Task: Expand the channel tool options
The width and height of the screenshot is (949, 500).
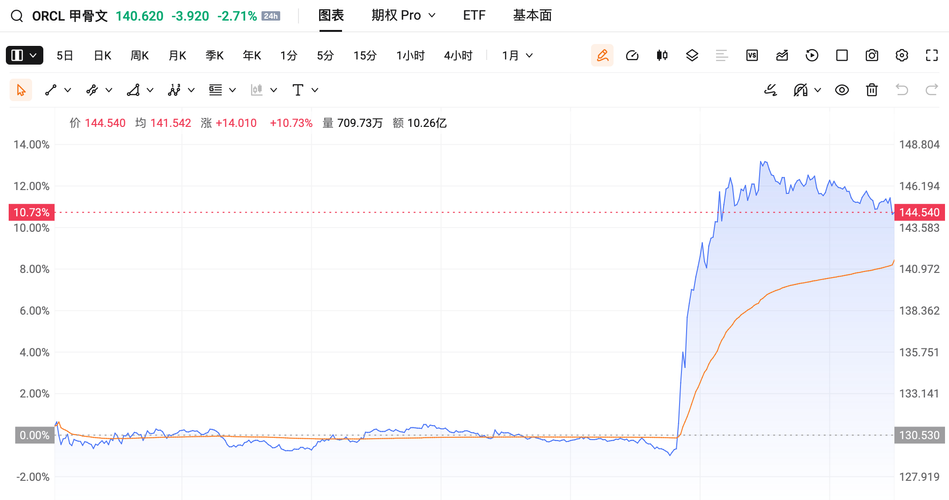Action: tap(109, 90)
